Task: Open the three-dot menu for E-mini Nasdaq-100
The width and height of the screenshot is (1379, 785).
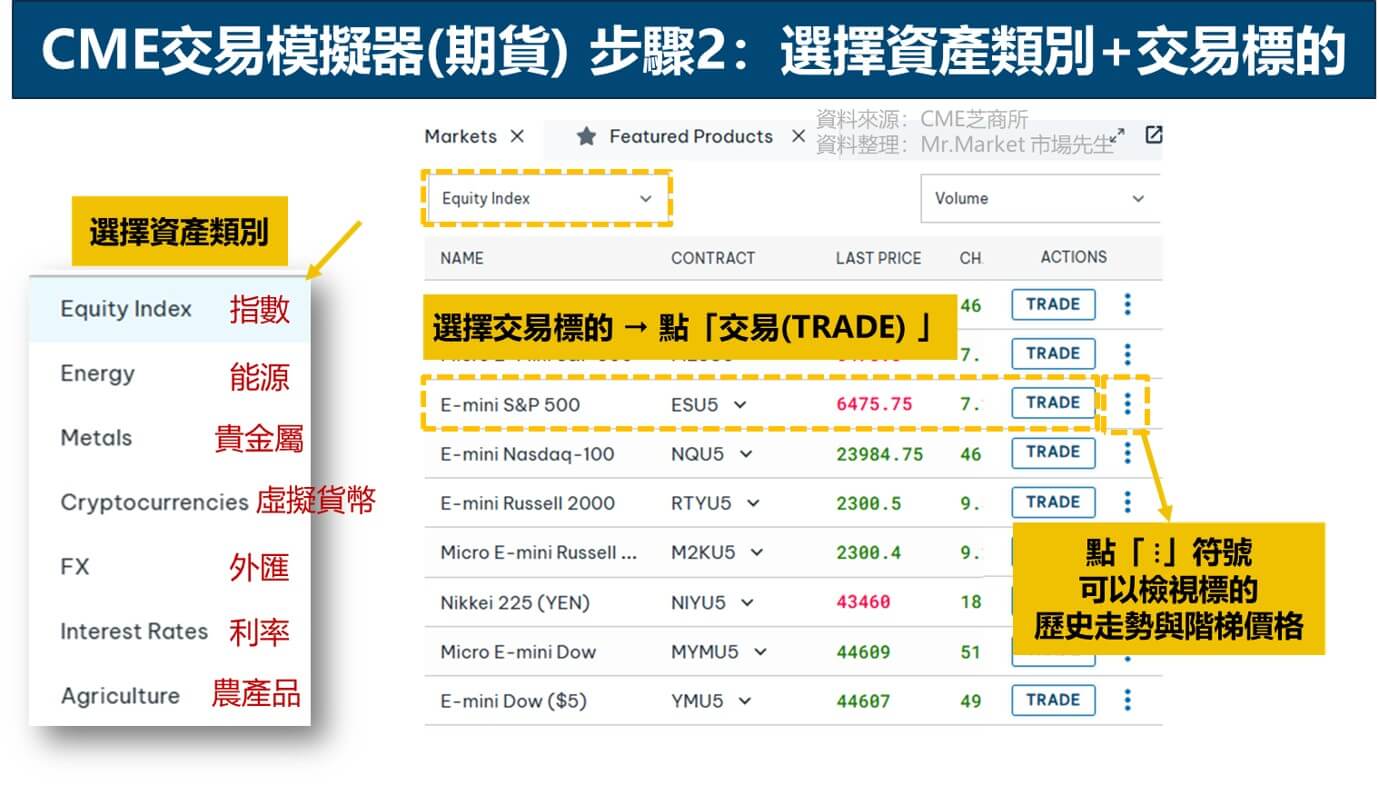Action: tap(1127, 453)
